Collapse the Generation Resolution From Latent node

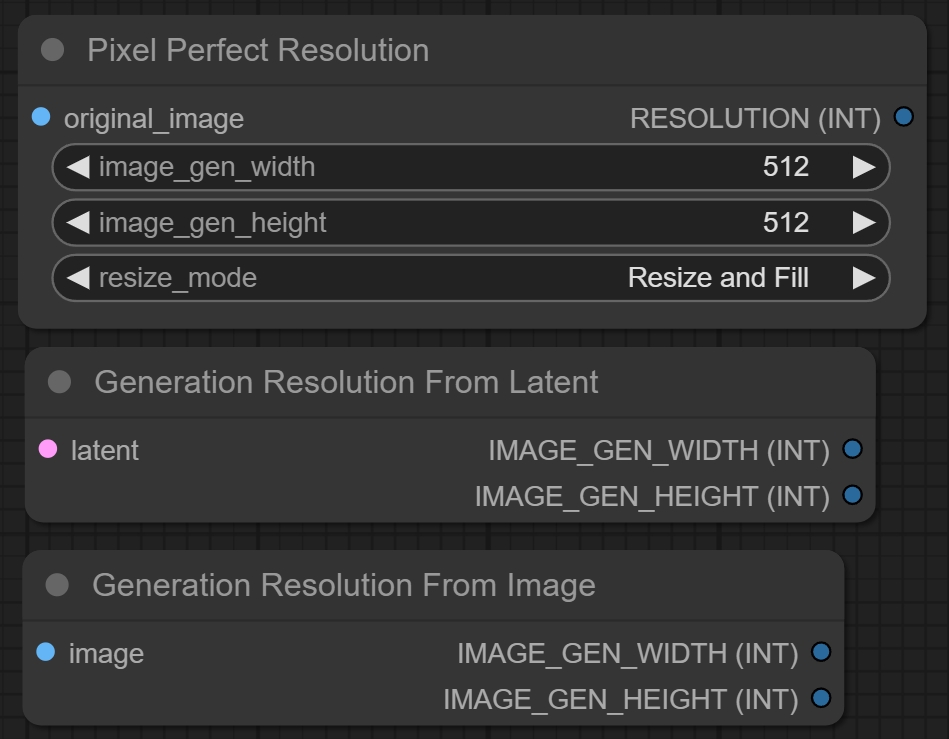(60, 381)
